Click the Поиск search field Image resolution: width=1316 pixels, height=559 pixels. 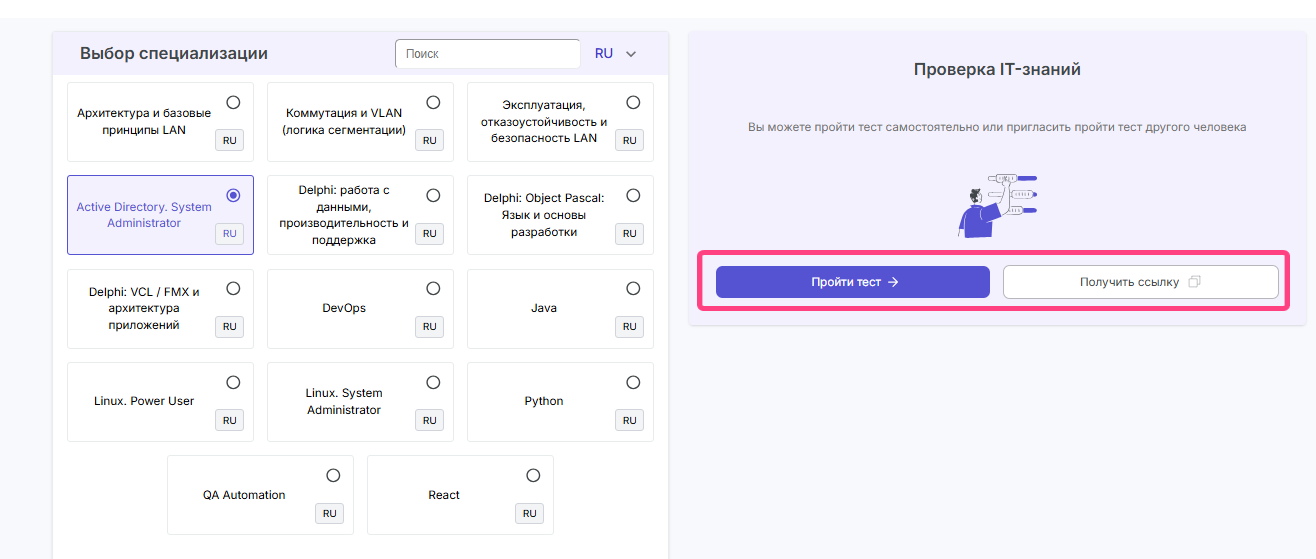pyautogui.click(x=487, y=54)
